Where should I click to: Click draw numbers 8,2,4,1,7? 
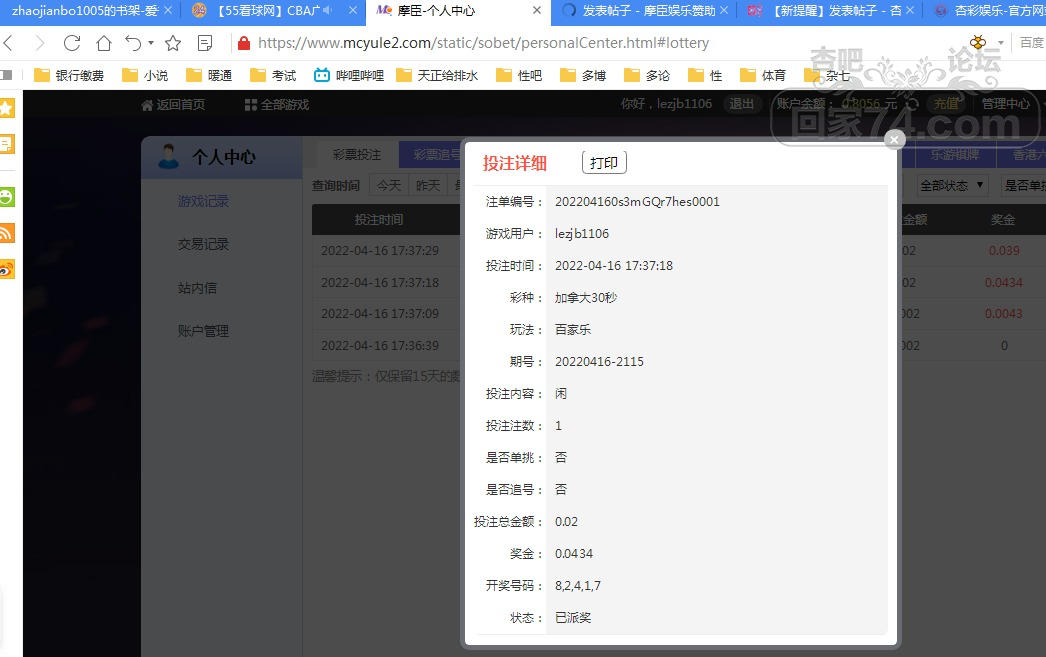578,586
